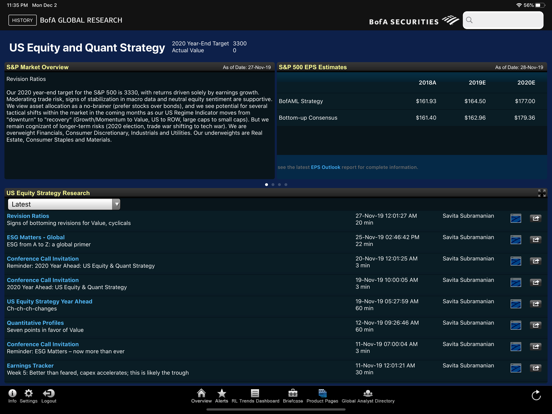Open the ESG Matters - Global link
Screen dimensions: 552x414
[x=36, y=237]
